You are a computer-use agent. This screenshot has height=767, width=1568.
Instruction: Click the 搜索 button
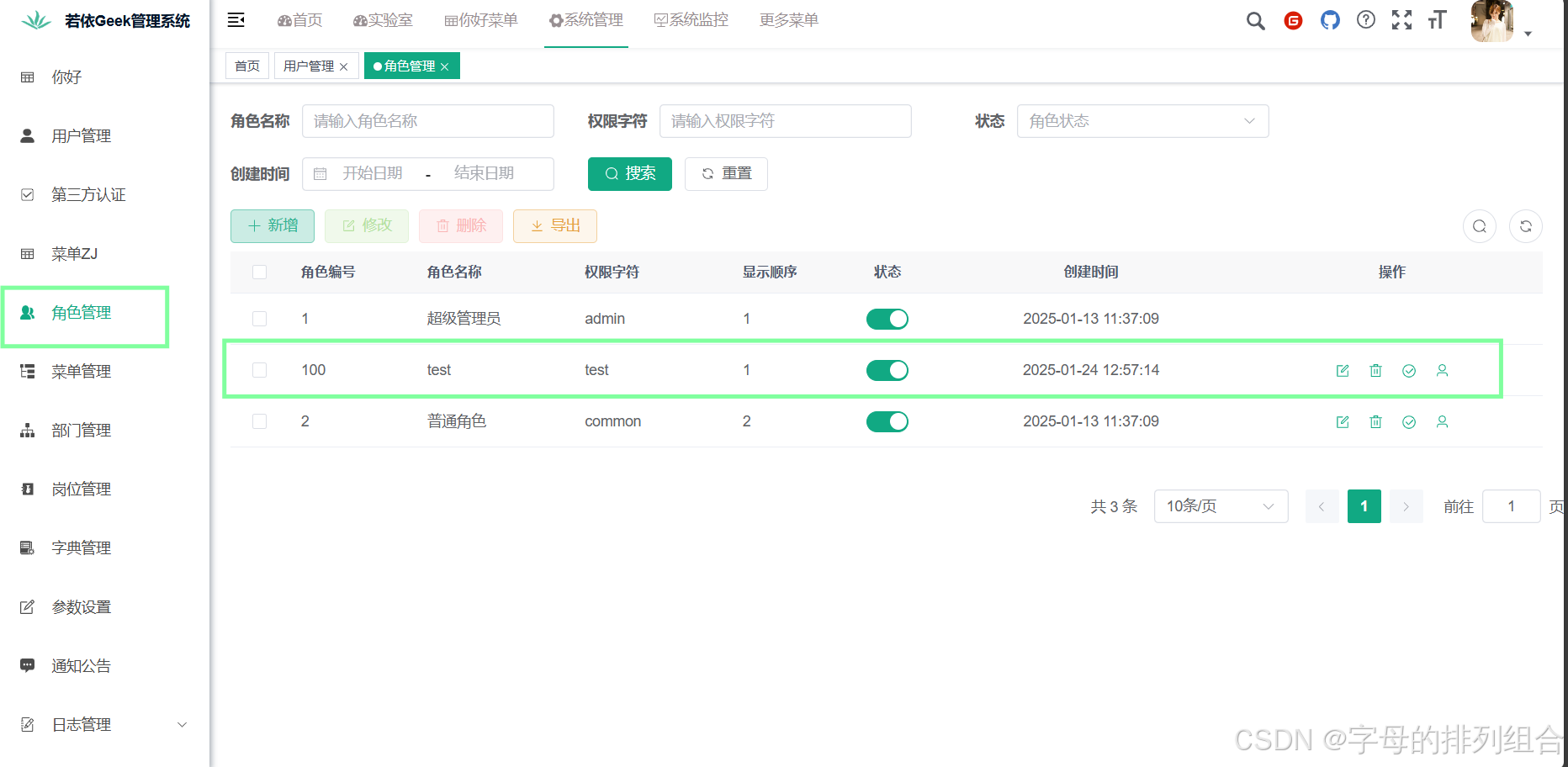(630, 174)
